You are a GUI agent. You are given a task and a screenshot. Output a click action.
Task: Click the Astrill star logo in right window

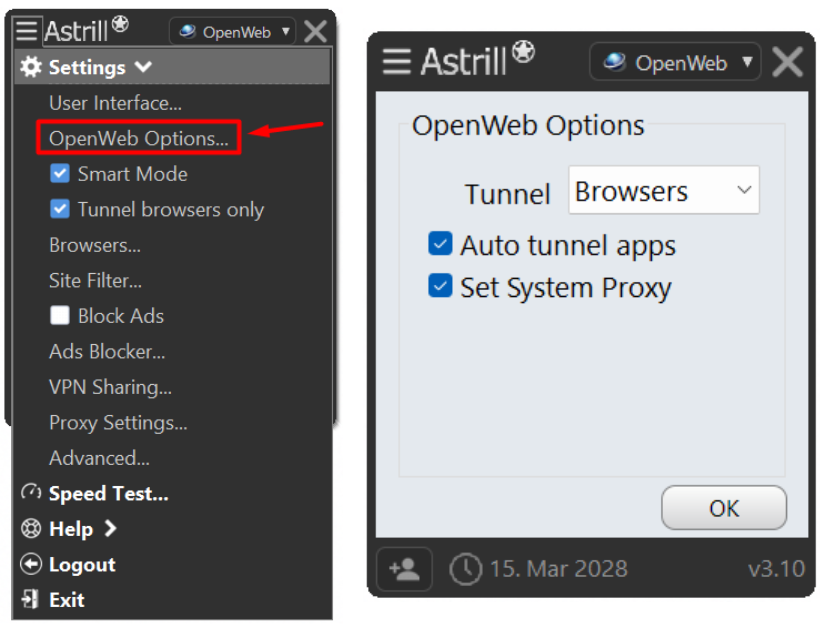523,51
